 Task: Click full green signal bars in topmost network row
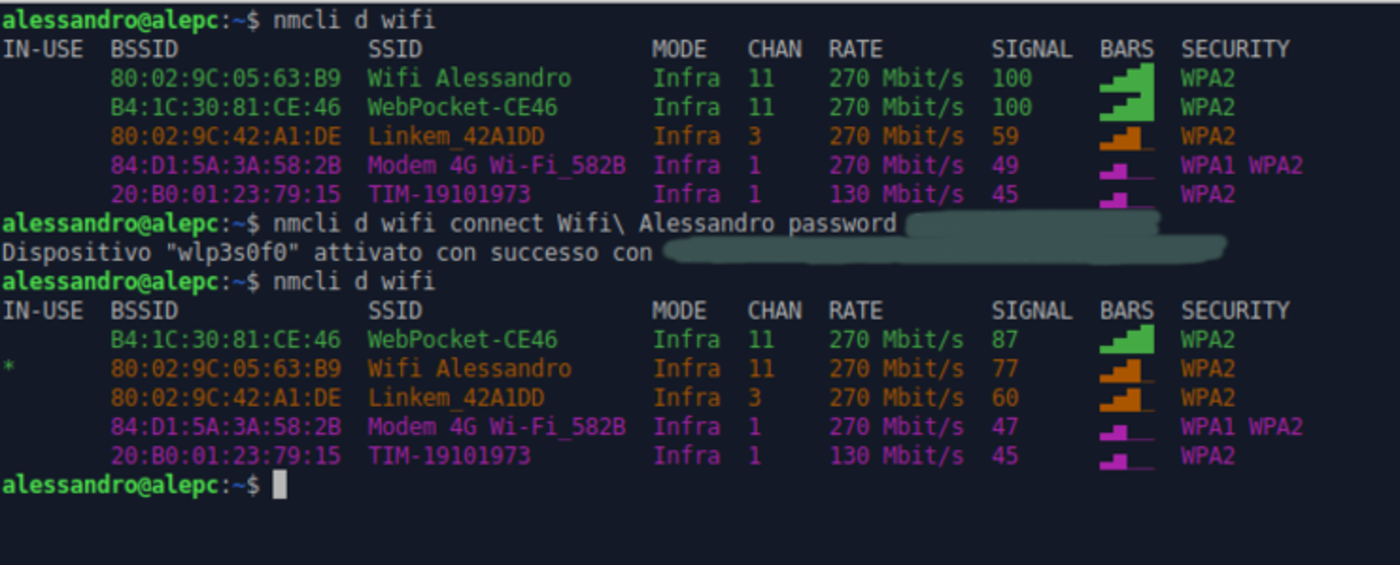click(1126, 78)
